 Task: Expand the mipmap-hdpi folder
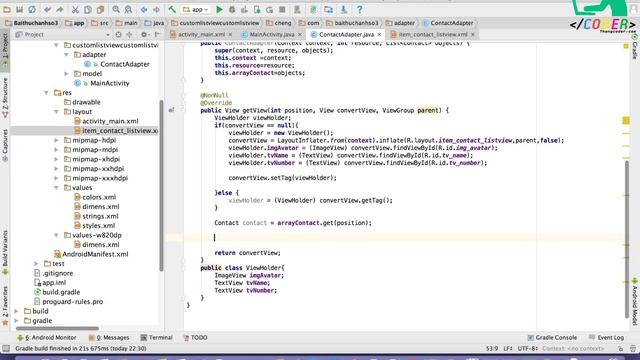tap(56, 140)
